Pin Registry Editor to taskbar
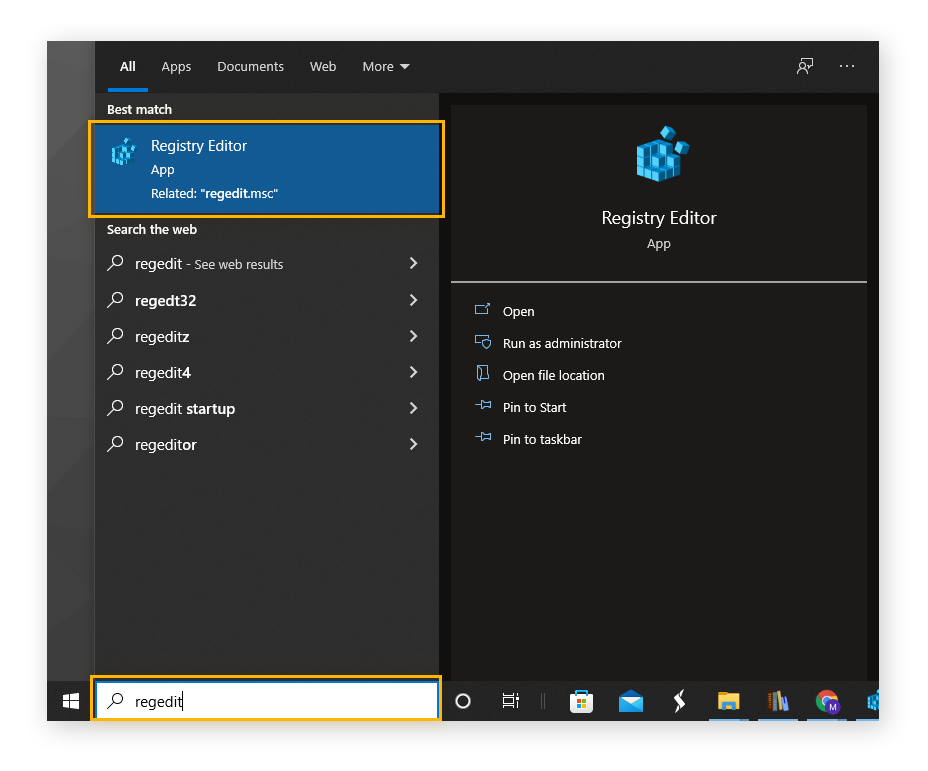928x771 pixels. [541, 439]
